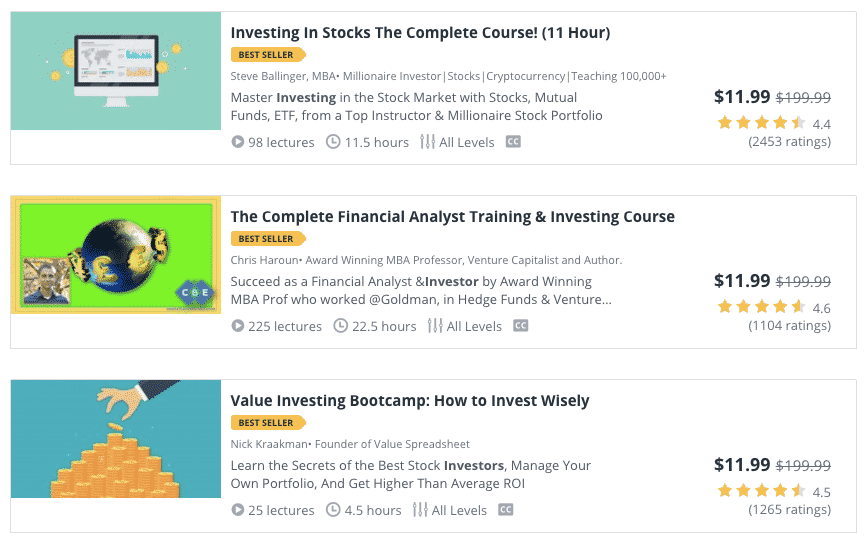867x545 pixels.
Task: Open The Complete Financial Analyst Training course title
Action: 452,217
